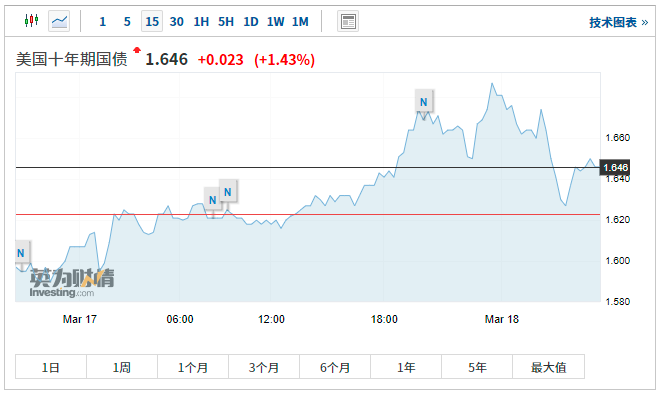Select the 1日 time range tab
This screenshot has width=661, height=397.
[x=51, y=367]
